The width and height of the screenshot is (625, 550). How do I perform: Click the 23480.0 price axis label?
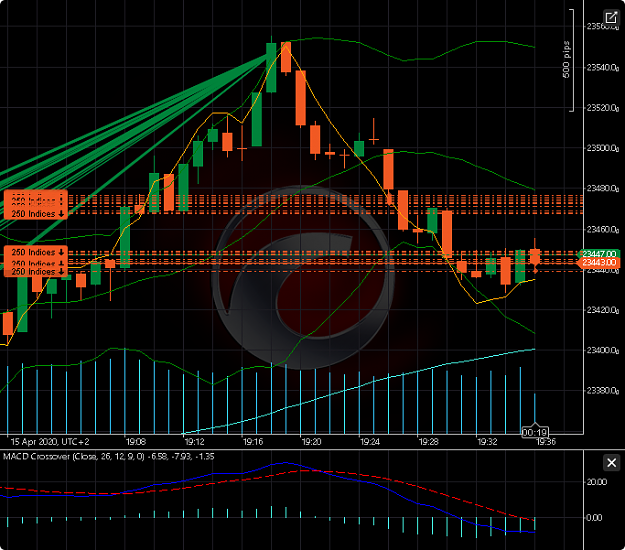pyautogui.click(x=603, y=188)
